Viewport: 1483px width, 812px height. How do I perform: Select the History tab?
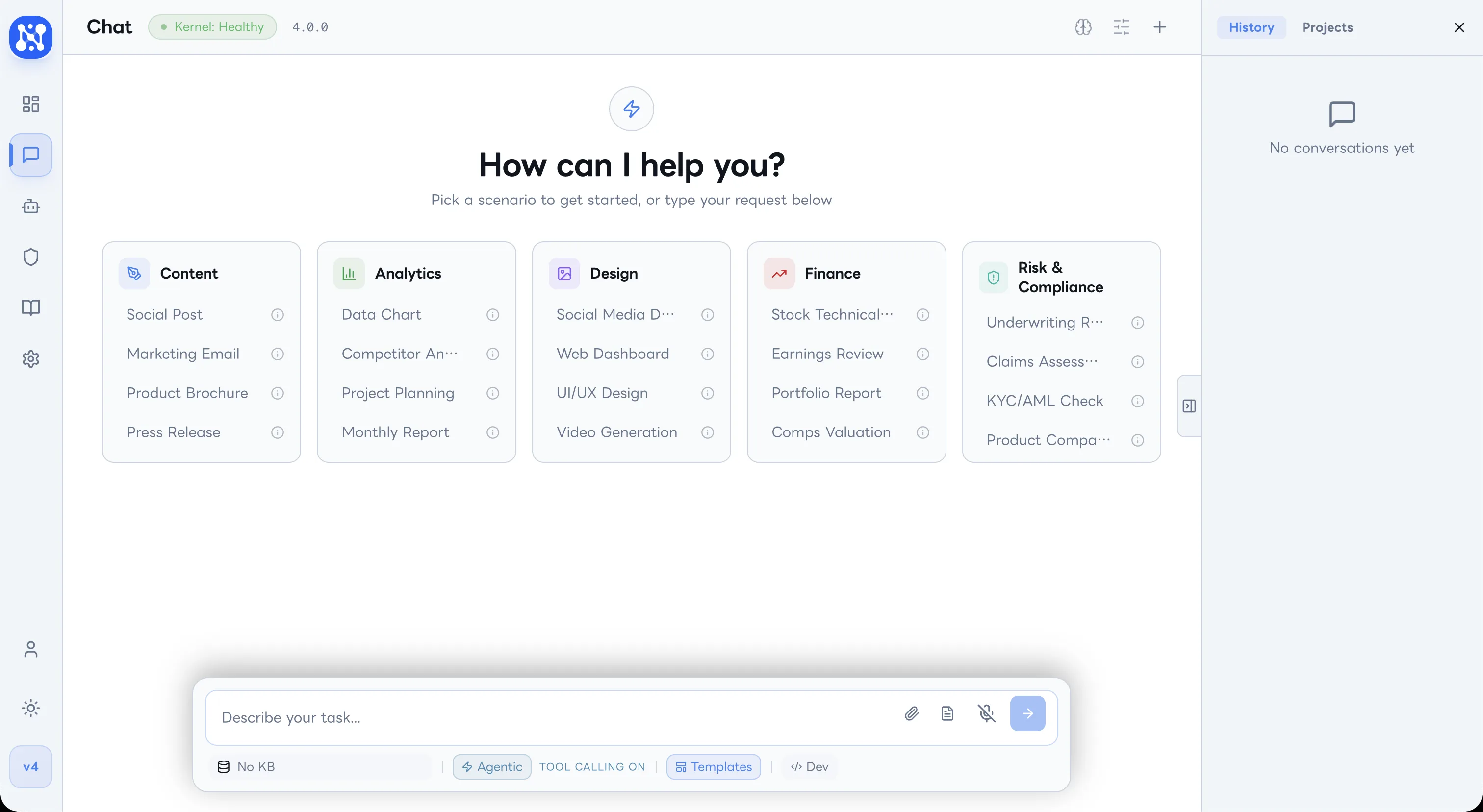click(x=1251, y=27)
